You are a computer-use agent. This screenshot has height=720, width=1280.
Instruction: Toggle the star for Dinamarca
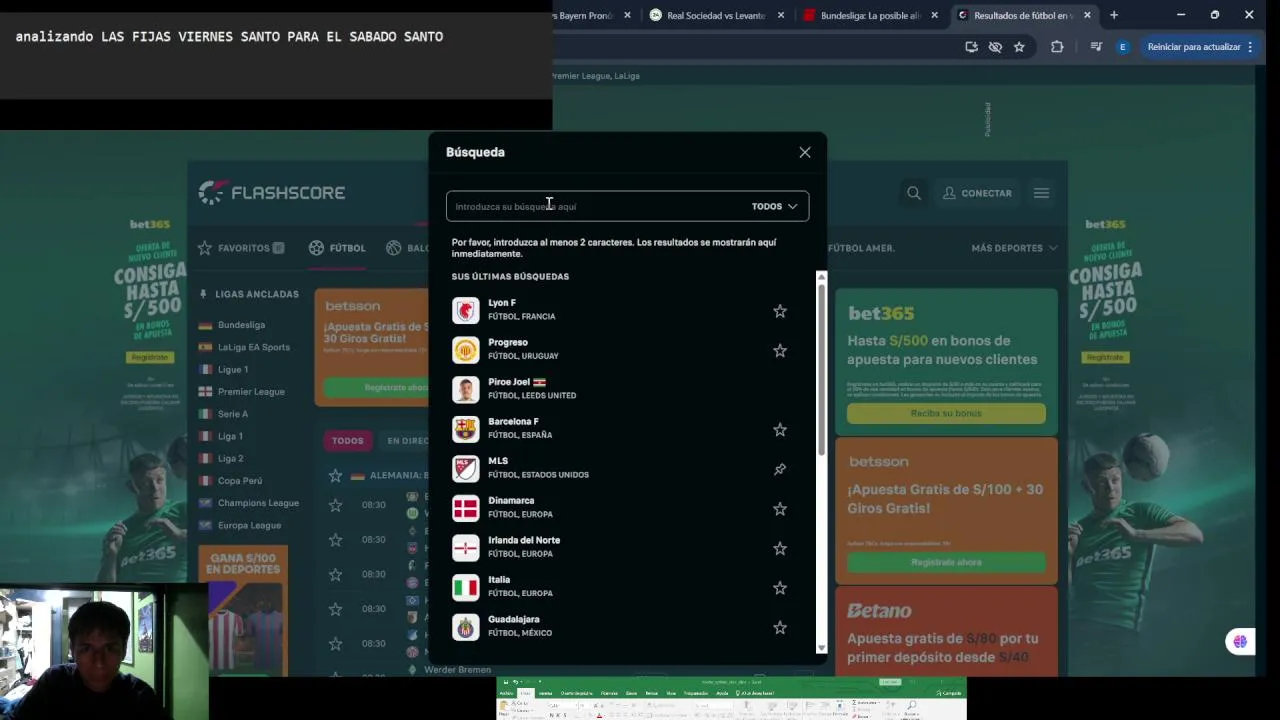point(780,508)
